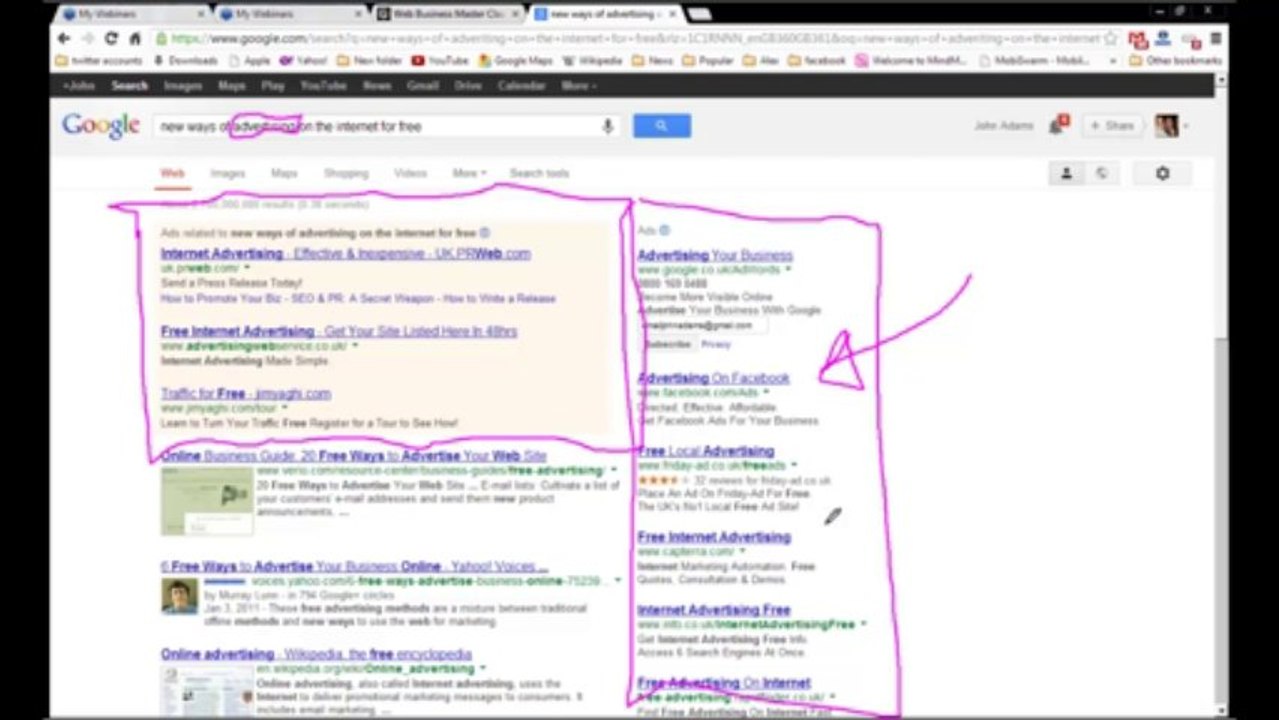This screenshot has width=1279, height=720.
Task: Open 6 Free Ways to Advertise Yahoo Voices result
Action: coord(354,566)
